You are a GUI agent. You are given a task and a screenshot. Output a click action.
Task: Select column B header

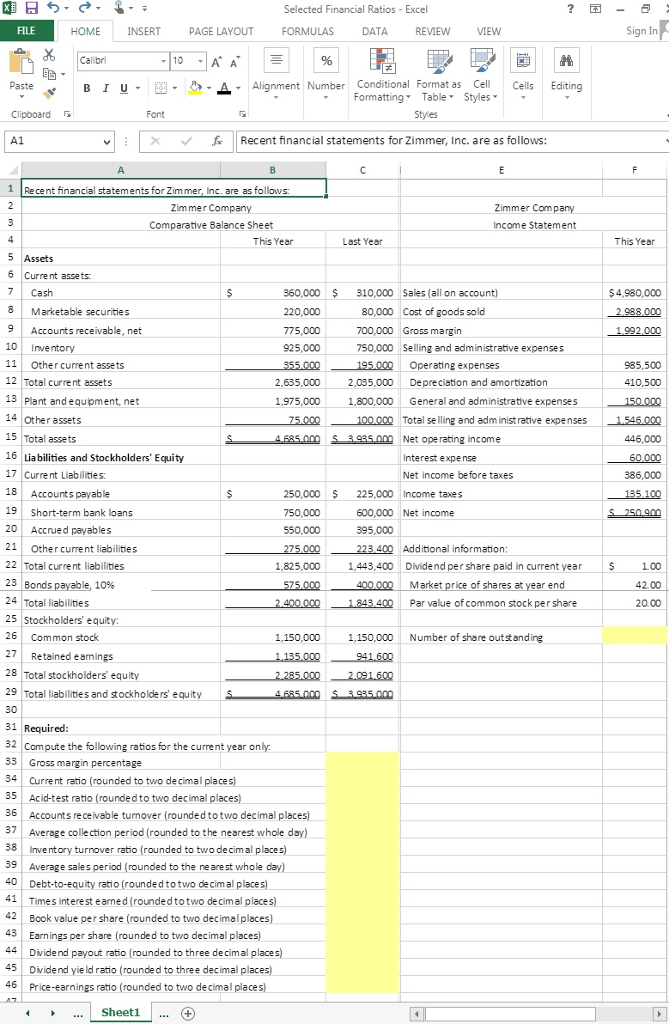click(x=273, y=170)
